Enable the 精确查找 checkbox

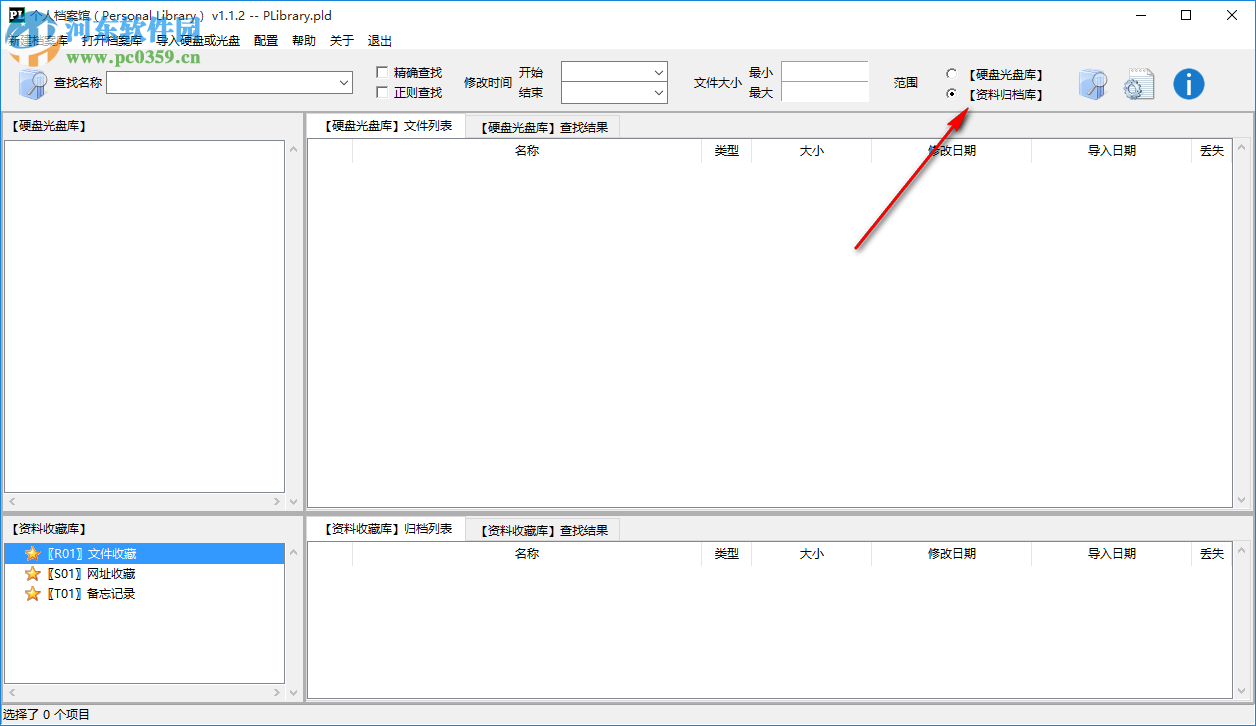coord(381,72)
